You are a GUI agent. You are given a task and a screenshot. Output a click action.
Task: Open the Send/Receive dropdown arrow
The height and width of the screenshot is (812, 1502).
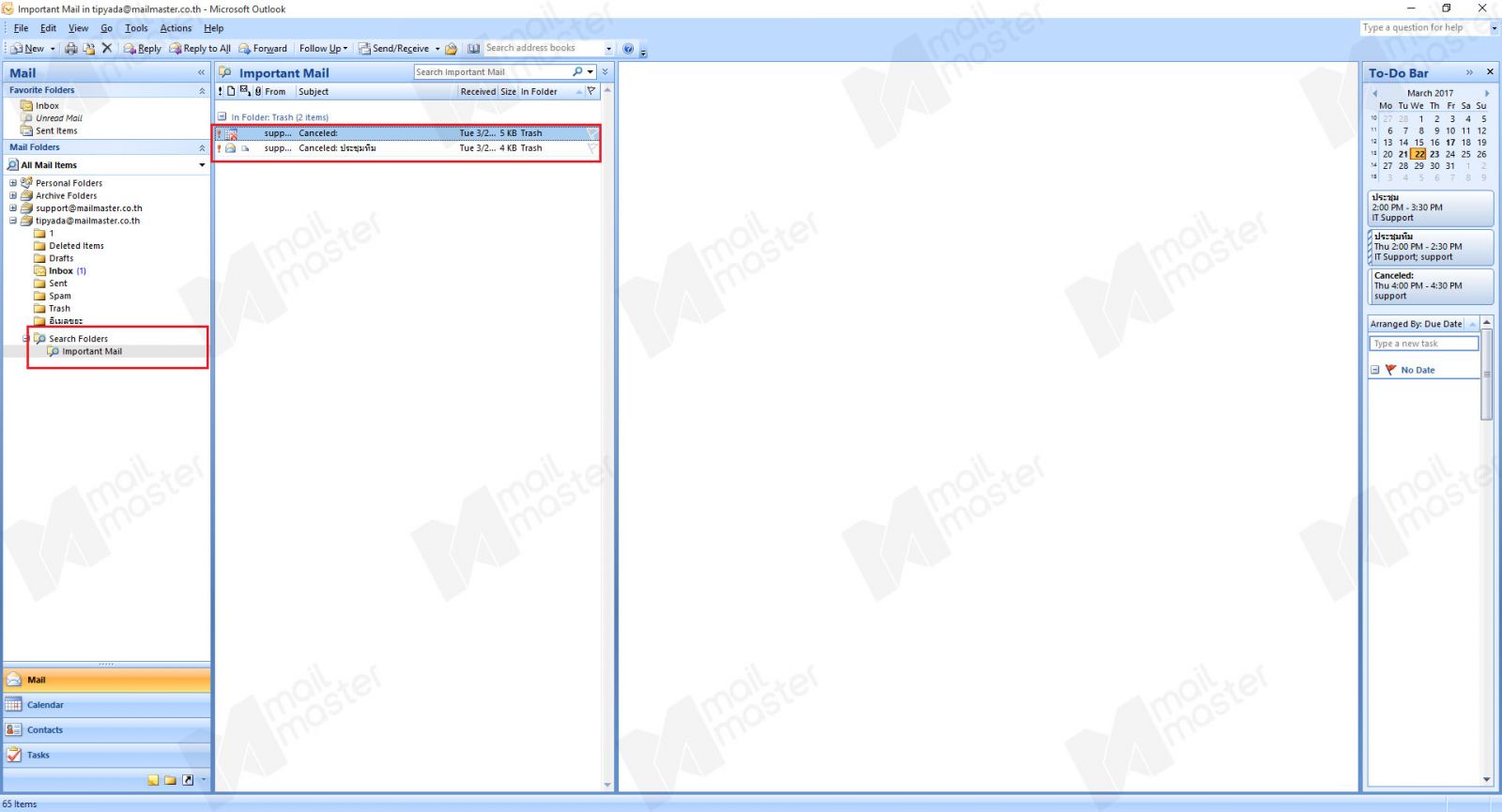[437, 48]
